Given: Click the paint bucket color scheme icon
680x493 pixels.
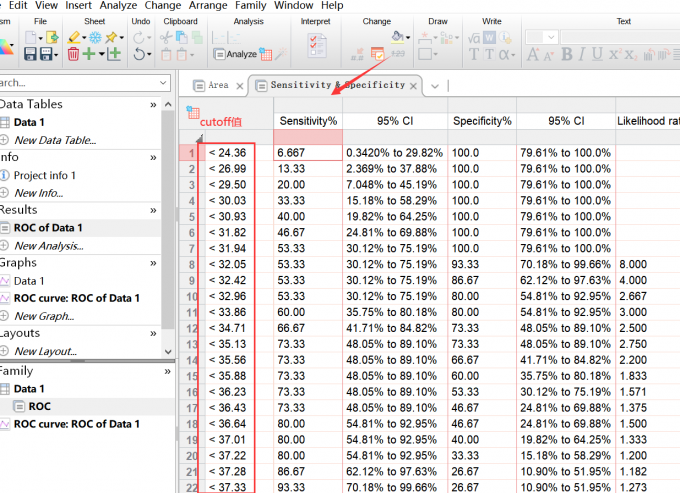Looking at the screenshot, I should point(398,37).
